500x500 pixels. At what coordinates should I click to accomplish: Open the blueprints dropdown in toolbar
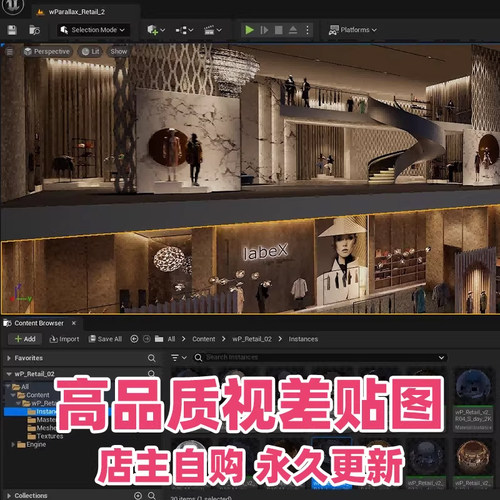point(184,30)
